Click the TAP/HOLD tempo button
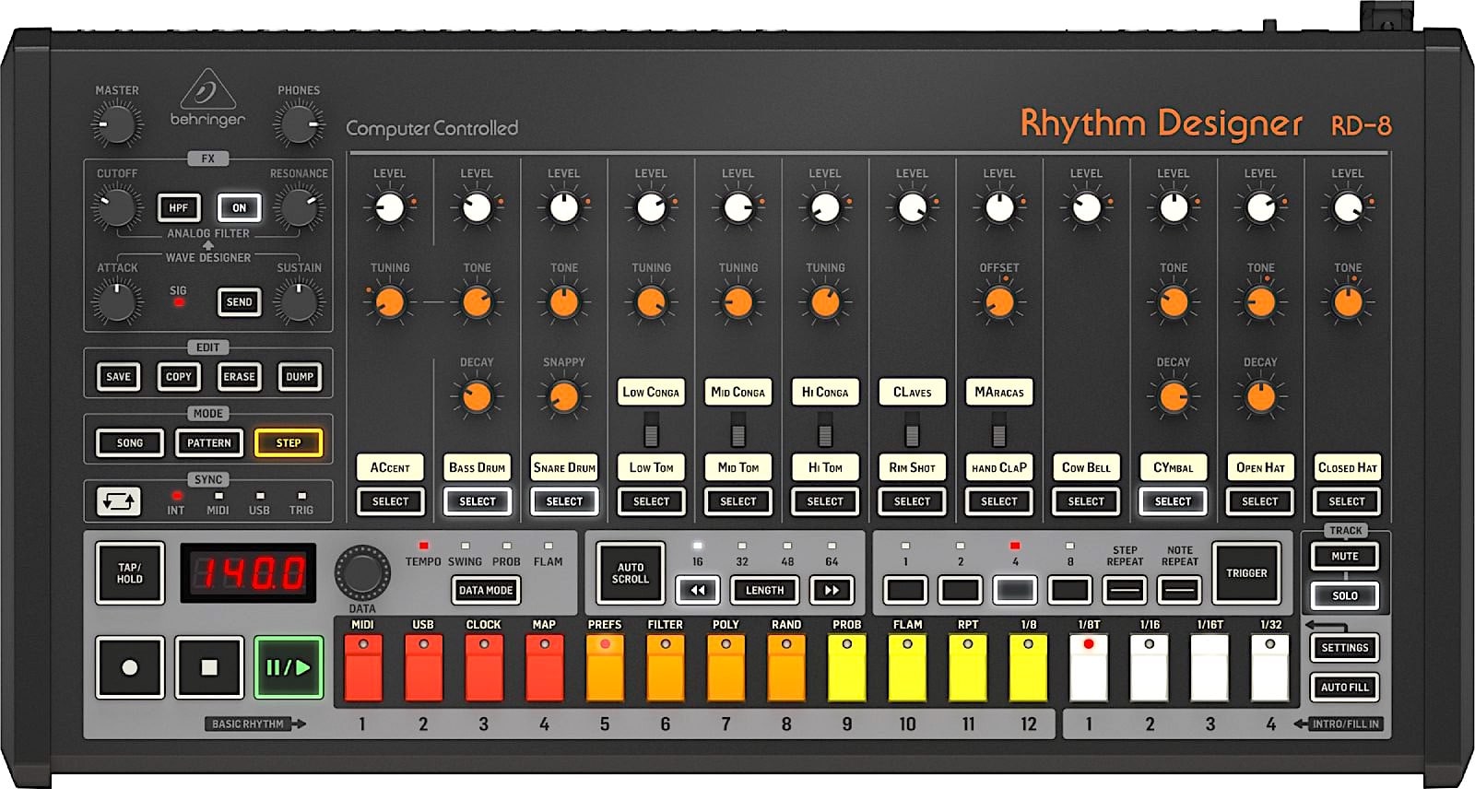 pos(130,573)
